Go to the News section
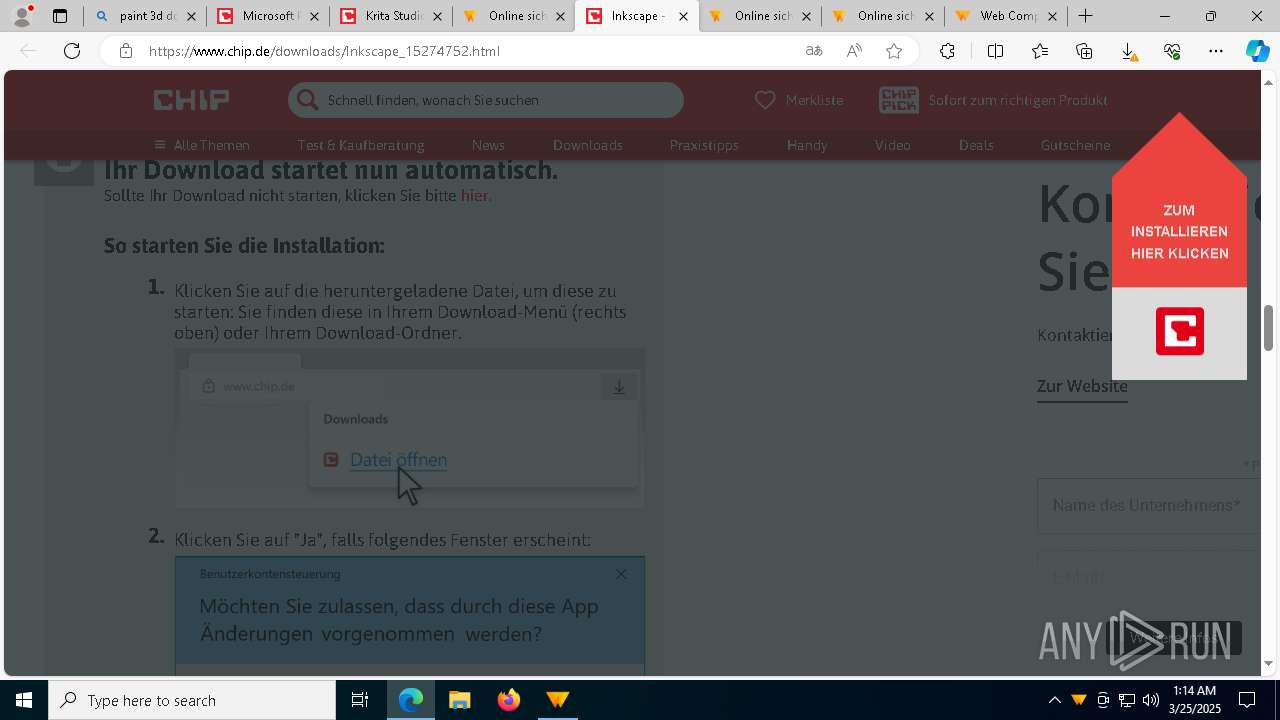Image resolution: width=1280 pixels, height=720 pixels. (x=488, y=145)
